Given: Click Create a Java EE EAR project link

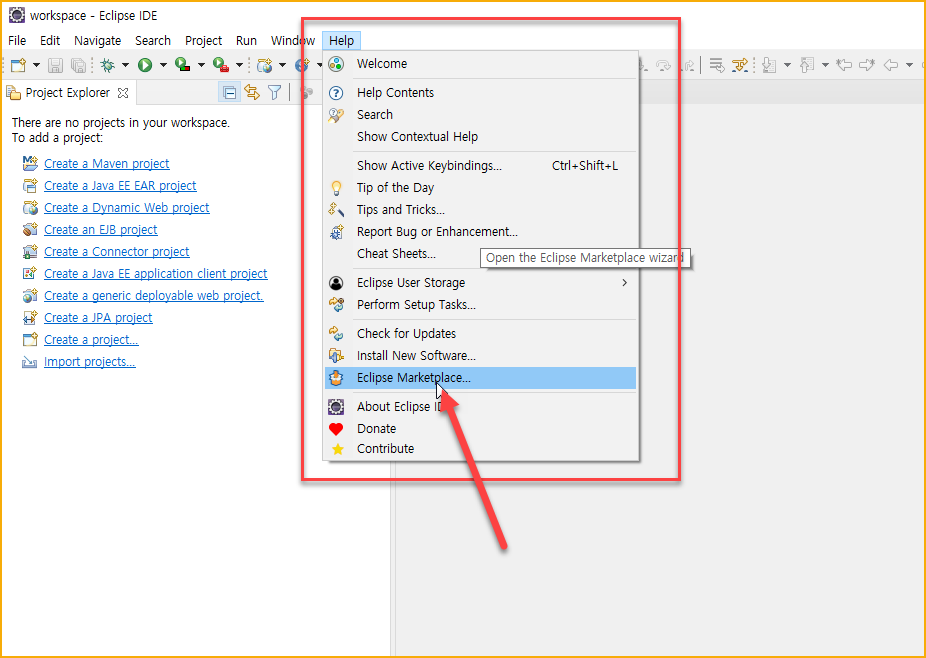Looking at the screenshot, I should [x=120, y=185].
